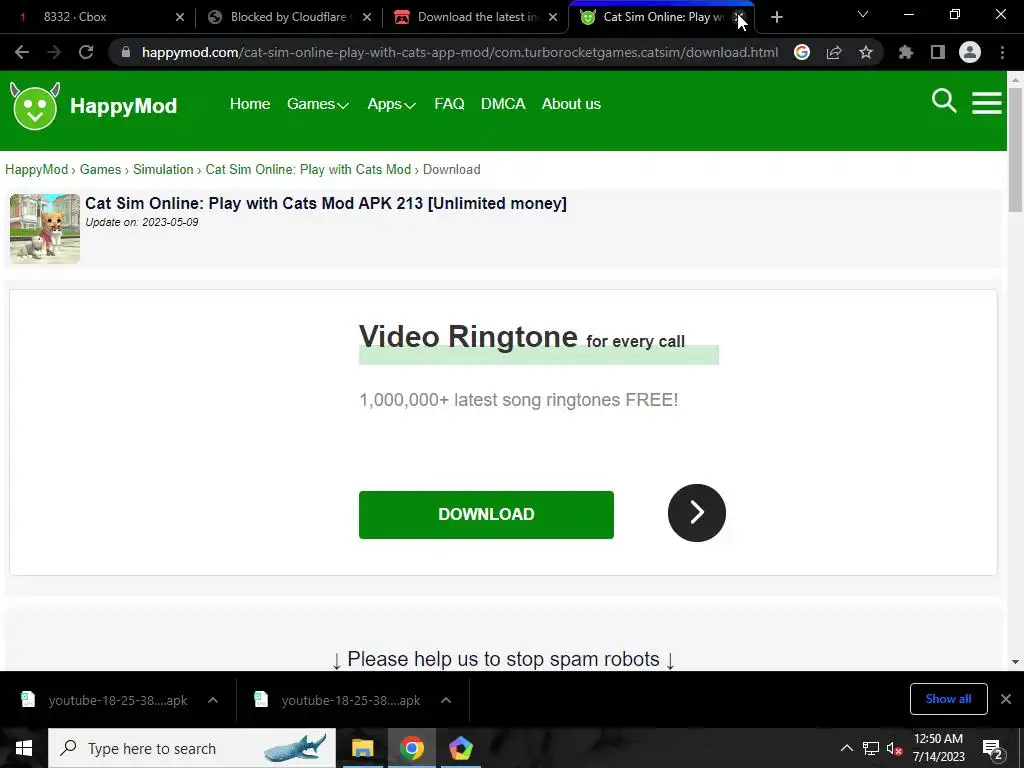Image resolution: width=1024 pixels, height=768 pixels.
Task: Open the site search magnifier icon
Action: click(x=944, y=102)
